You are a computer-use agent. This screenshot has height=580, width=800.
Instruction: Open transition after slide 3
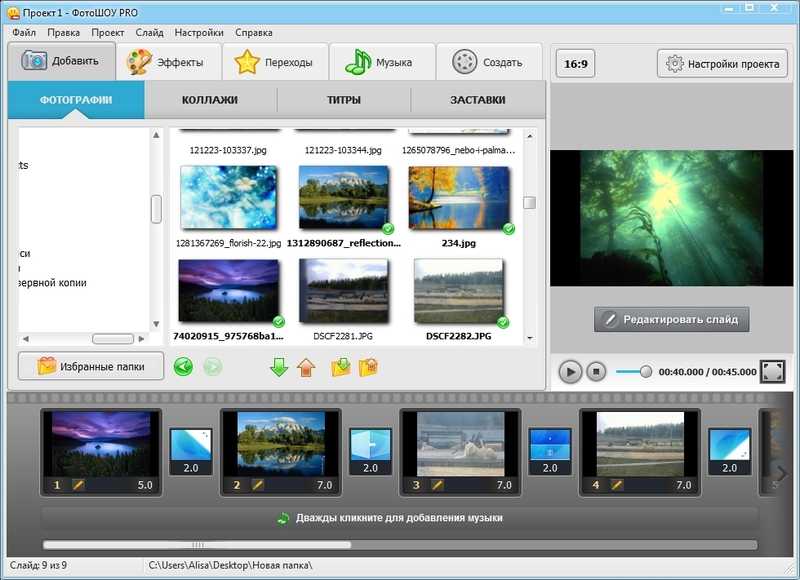[550, 451]
